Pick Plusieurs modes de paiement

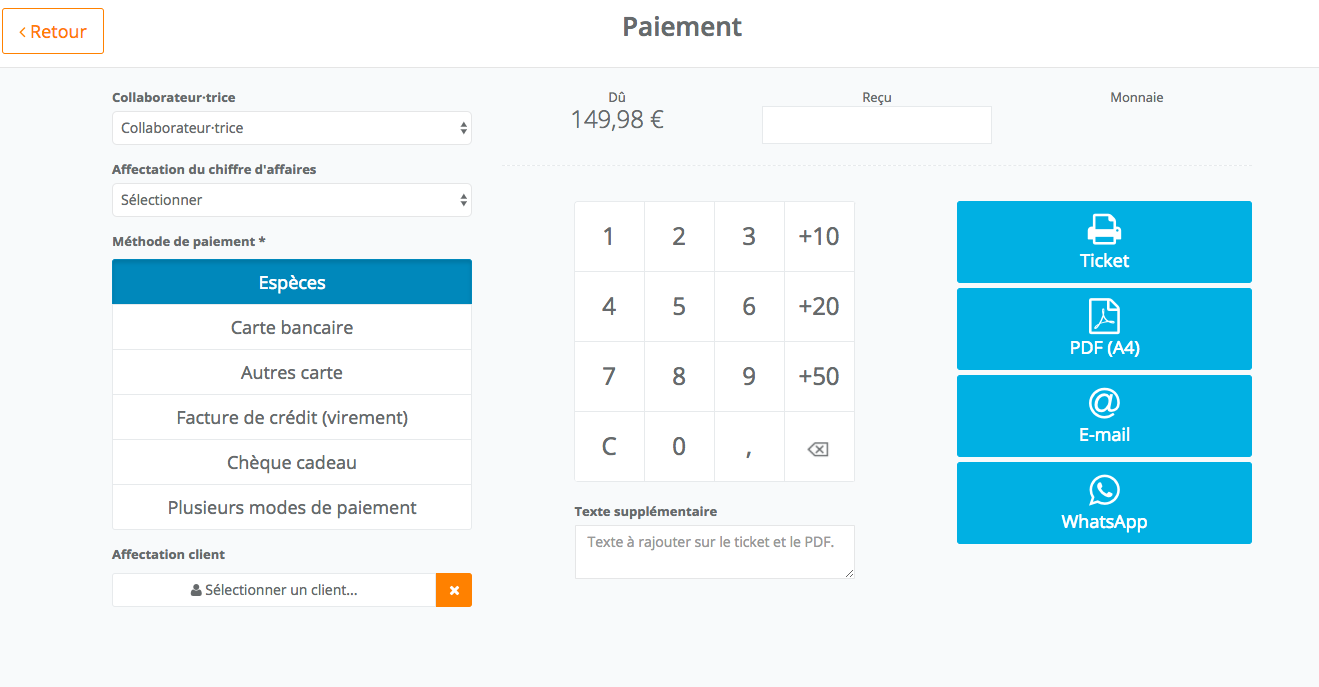(291, 507)
